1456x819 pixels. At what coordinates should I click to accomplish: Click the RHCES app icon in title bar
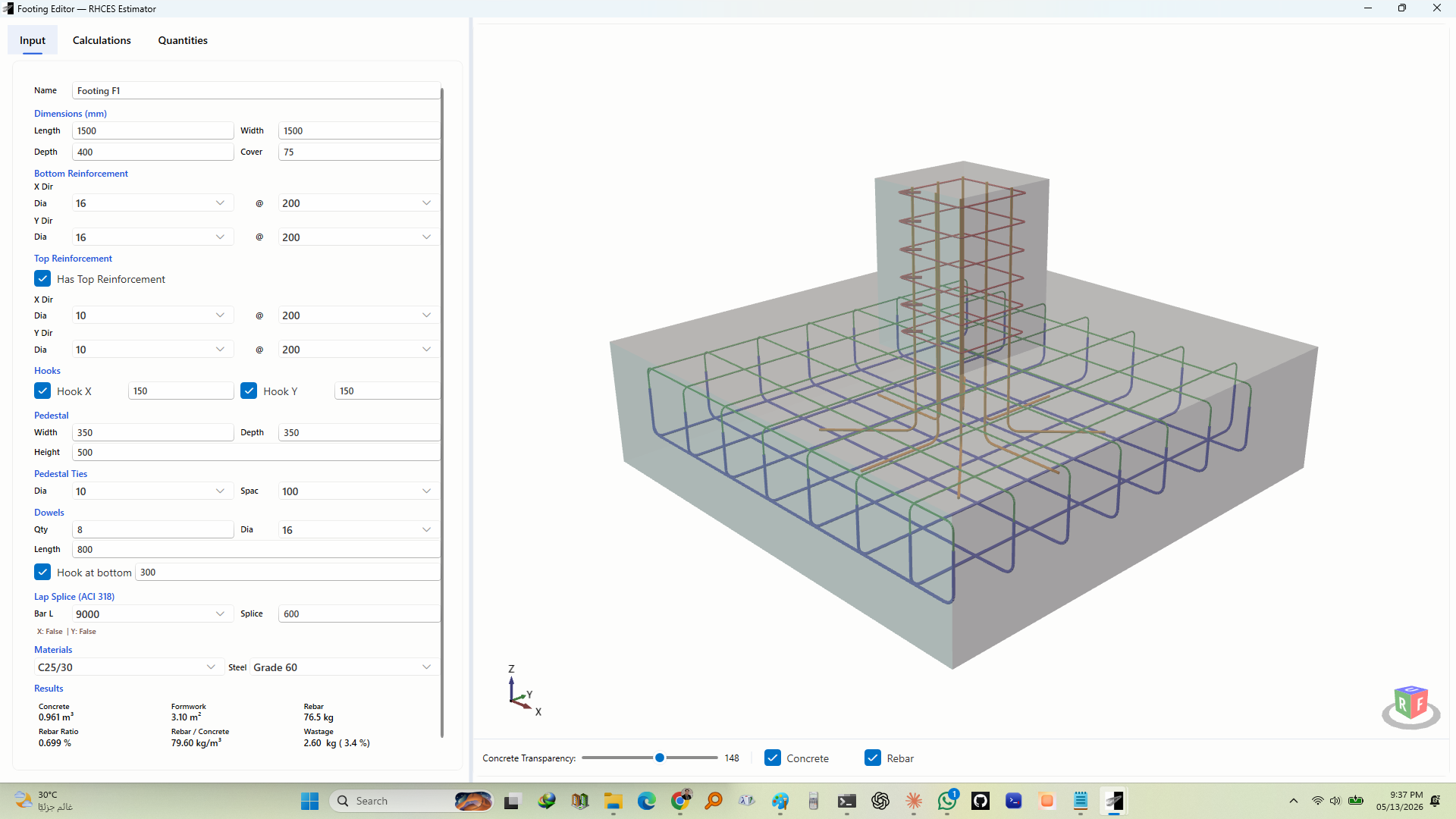pos(8,8)
